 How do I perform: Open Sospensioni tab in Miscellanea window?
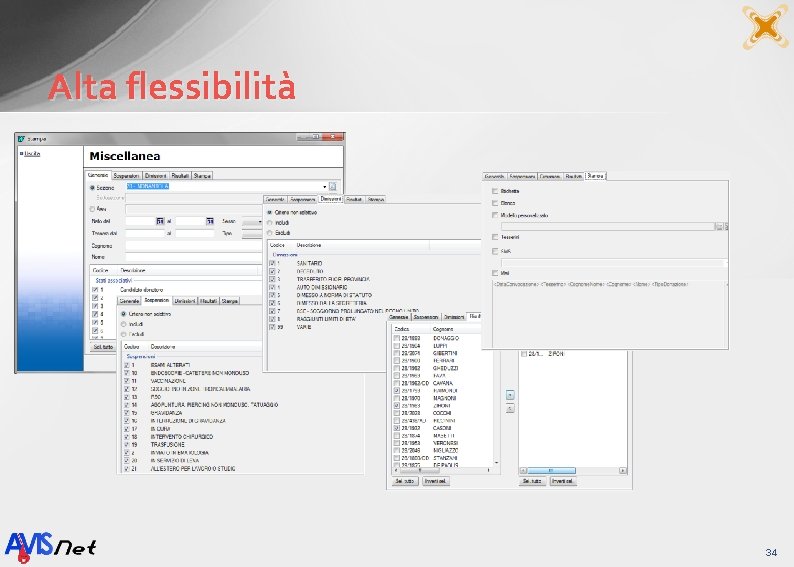(127, 176)
